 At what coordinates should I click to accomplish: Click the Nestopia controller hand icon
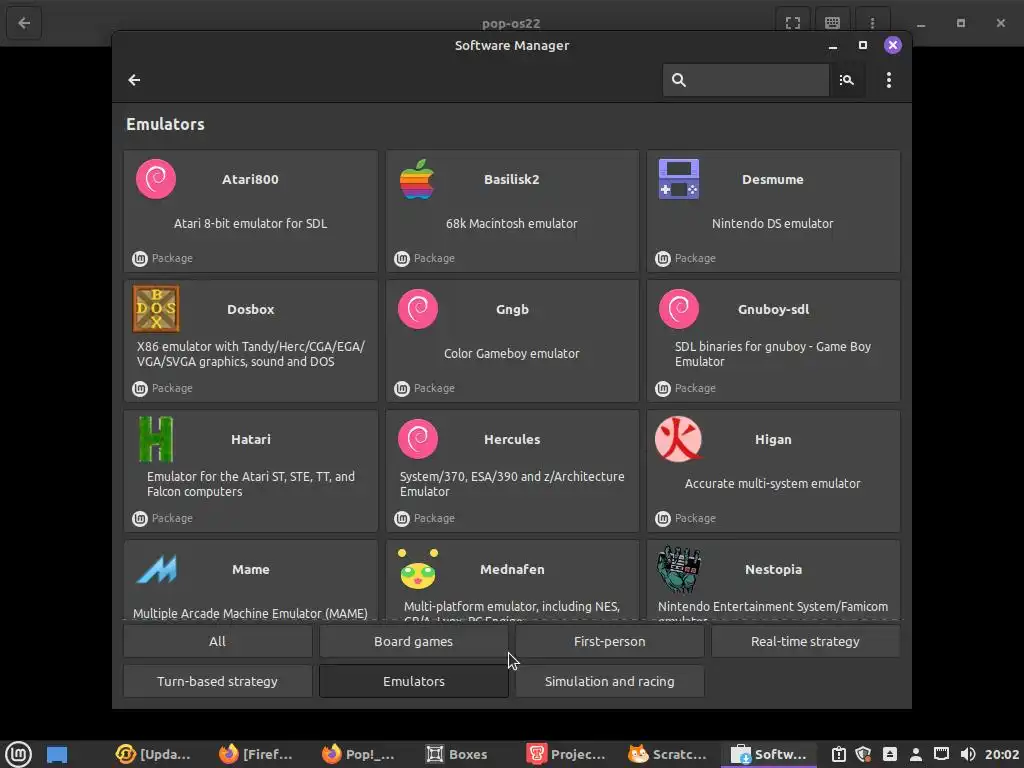679,569
